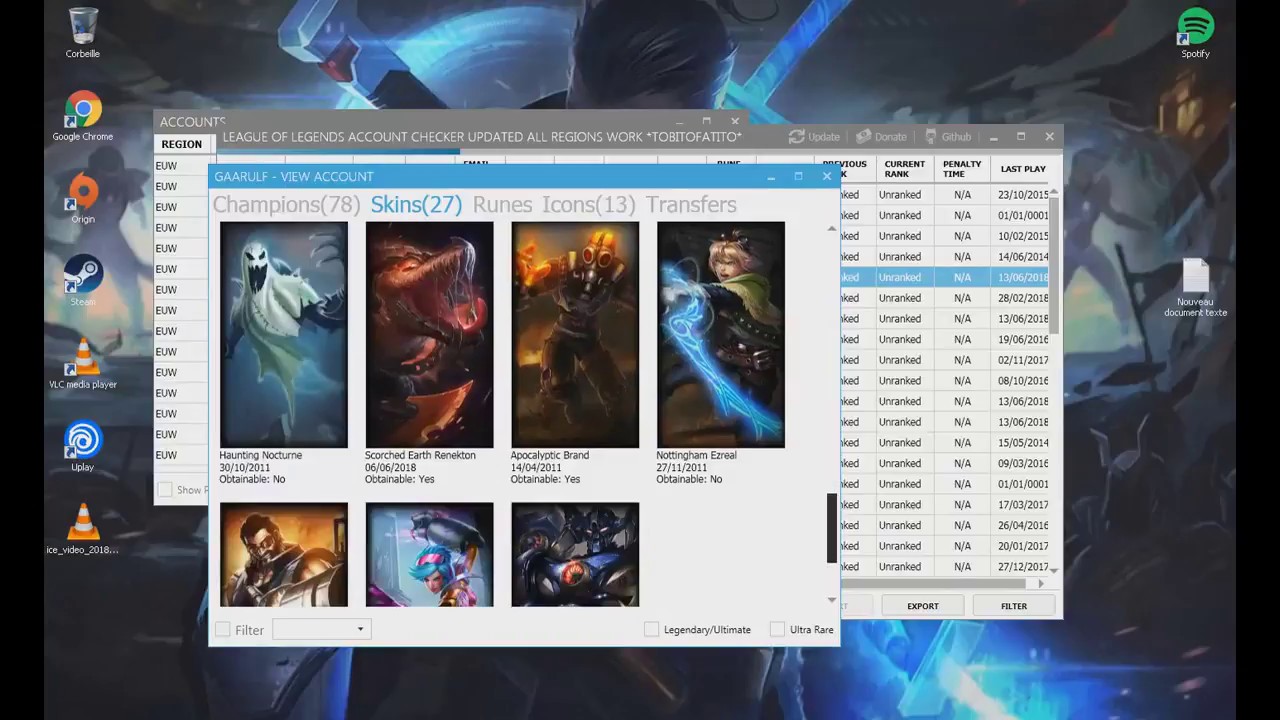Click the REGION column header
Viewport: 1280px width, 720px height.
click(182, 144)
